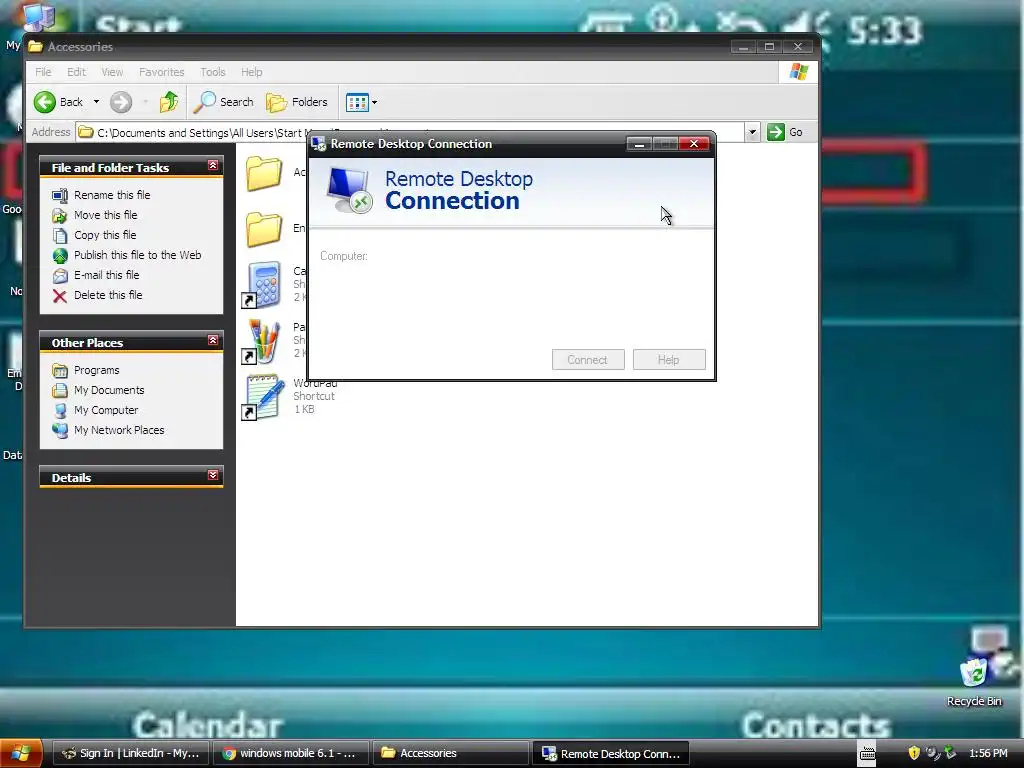Close the Remote Desktop Connection window
Viewport: 1024px width, 768px height.
[x=694, y=144]
